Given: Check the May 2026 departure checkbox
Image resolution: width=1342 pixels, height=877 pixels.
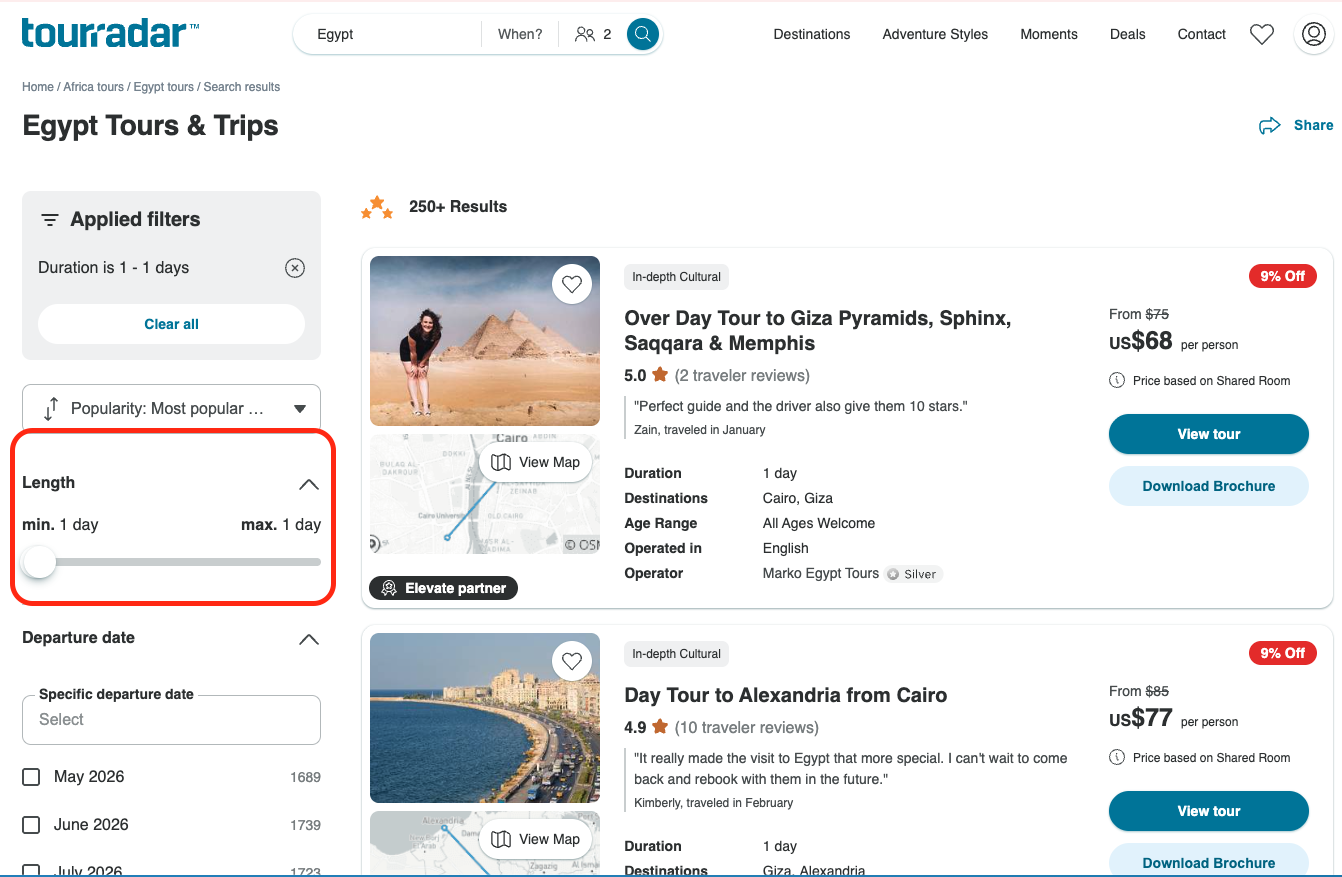Looking at the screenshot, I should pyautogui.click(x=31, y=777).
